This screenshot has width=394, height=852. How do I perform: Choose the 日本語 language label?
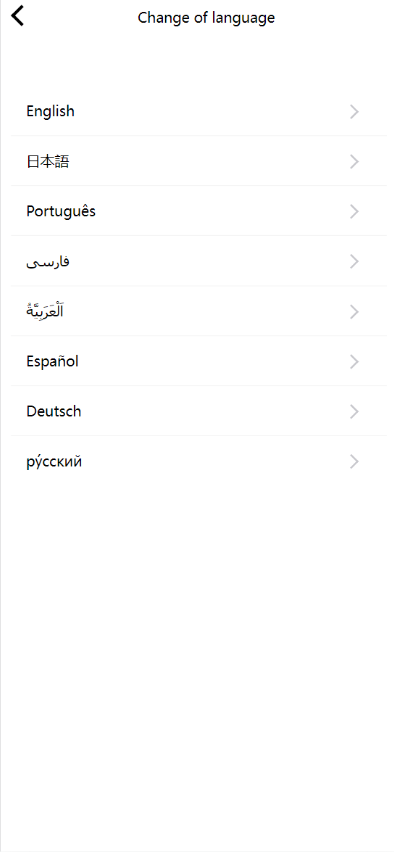click(x=48, y=161)
